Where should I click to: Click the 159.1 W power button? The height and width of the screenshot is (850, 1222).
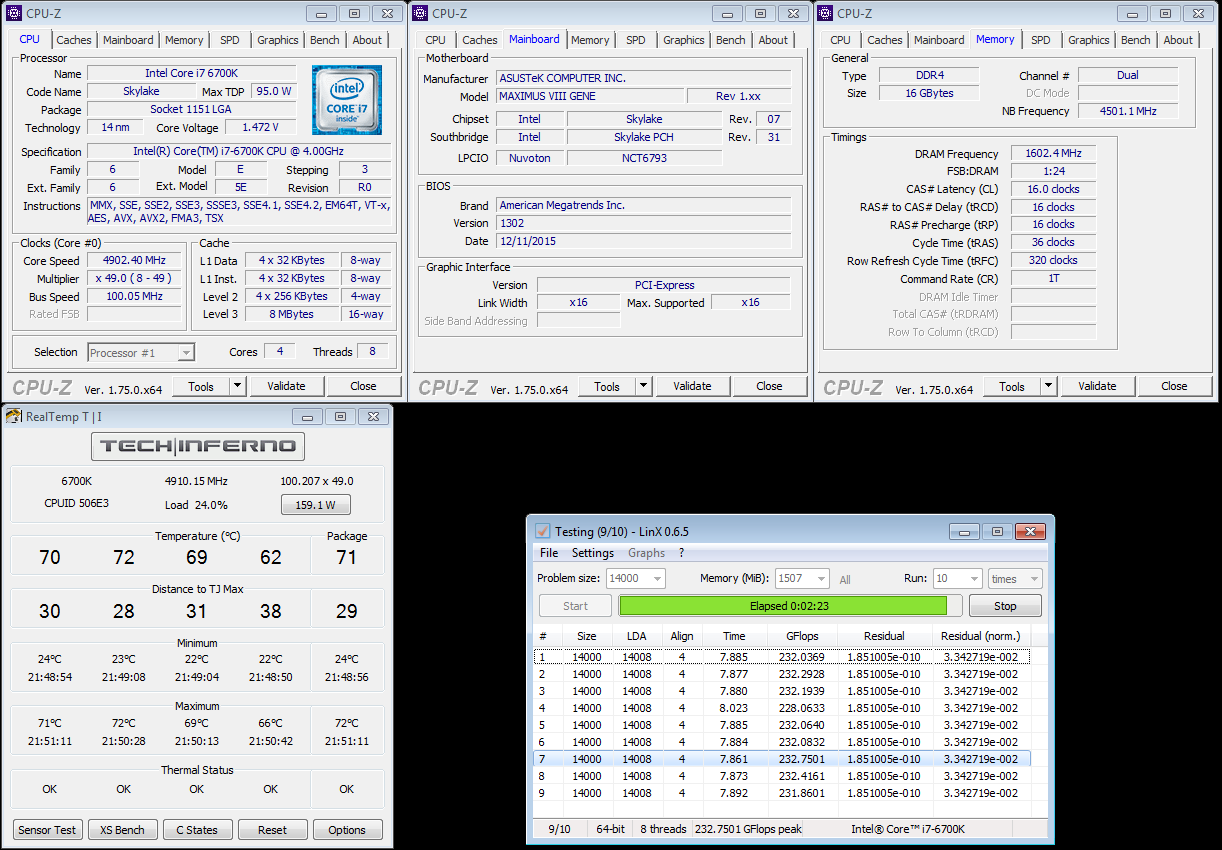(x=315, y=505)
